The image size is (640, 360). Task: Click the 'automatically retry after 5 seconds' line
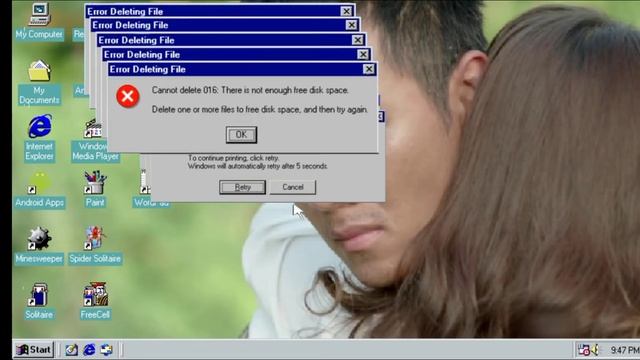[258, 166]
